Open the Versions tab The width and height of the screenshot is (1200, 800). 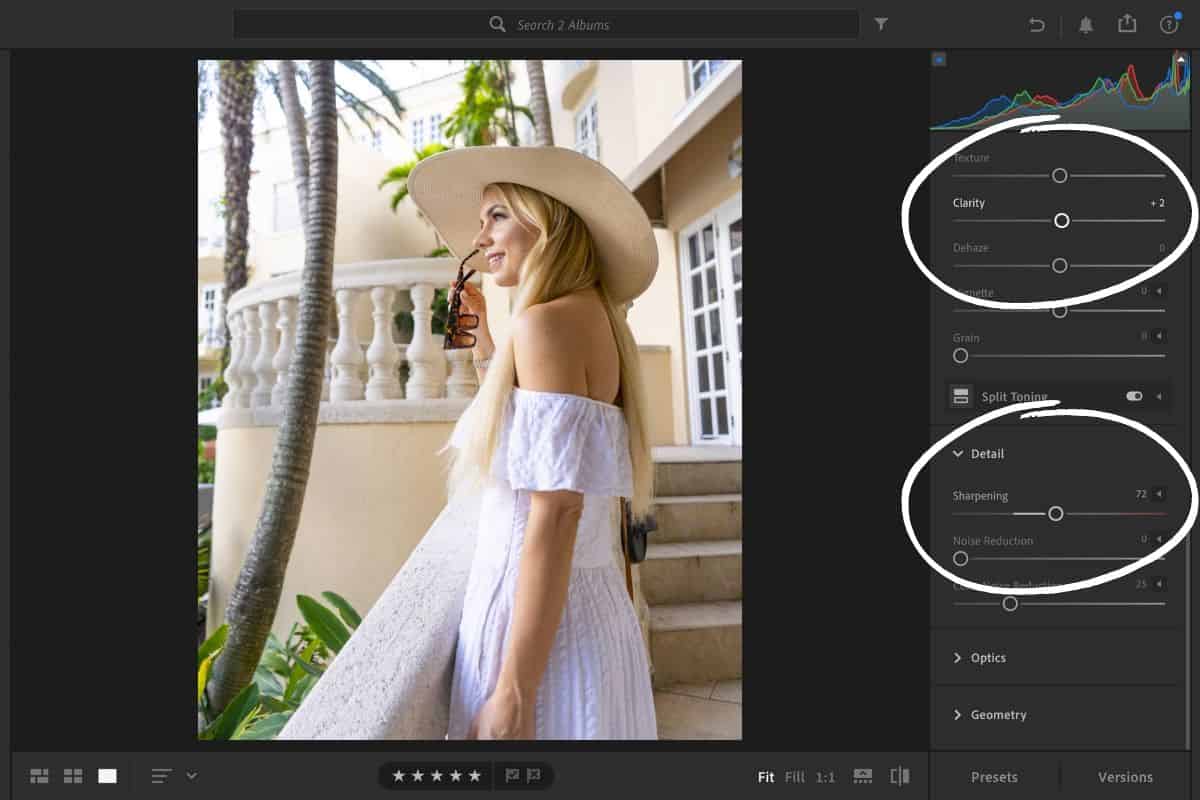point(1125,777)
